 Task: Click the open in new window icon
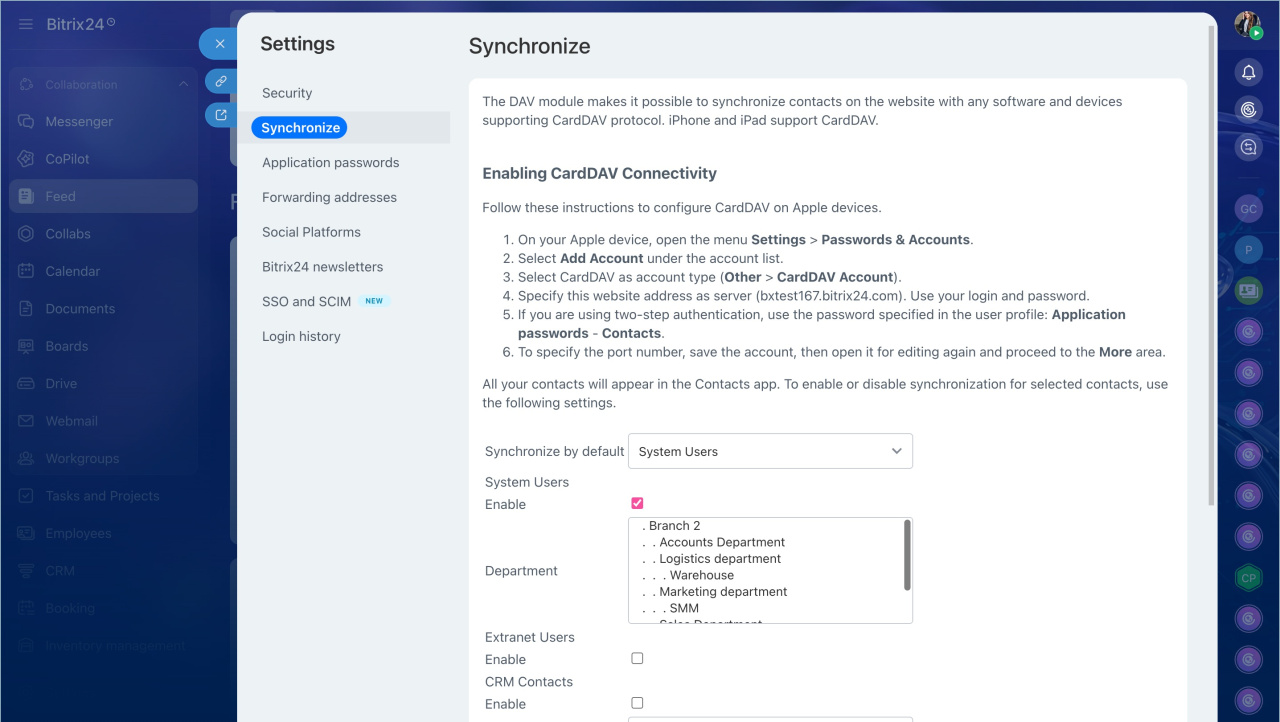pos(221,114)
